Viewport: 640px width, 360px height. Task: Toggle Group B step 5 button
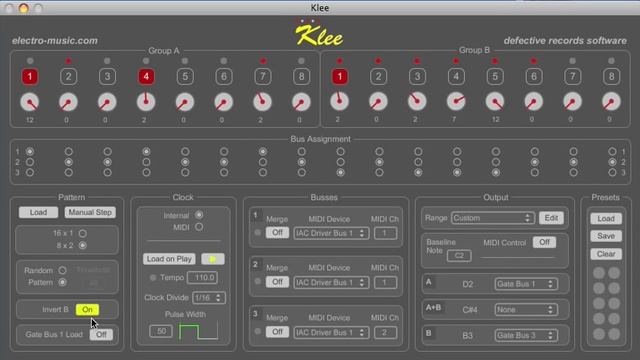tap(495, 76)
